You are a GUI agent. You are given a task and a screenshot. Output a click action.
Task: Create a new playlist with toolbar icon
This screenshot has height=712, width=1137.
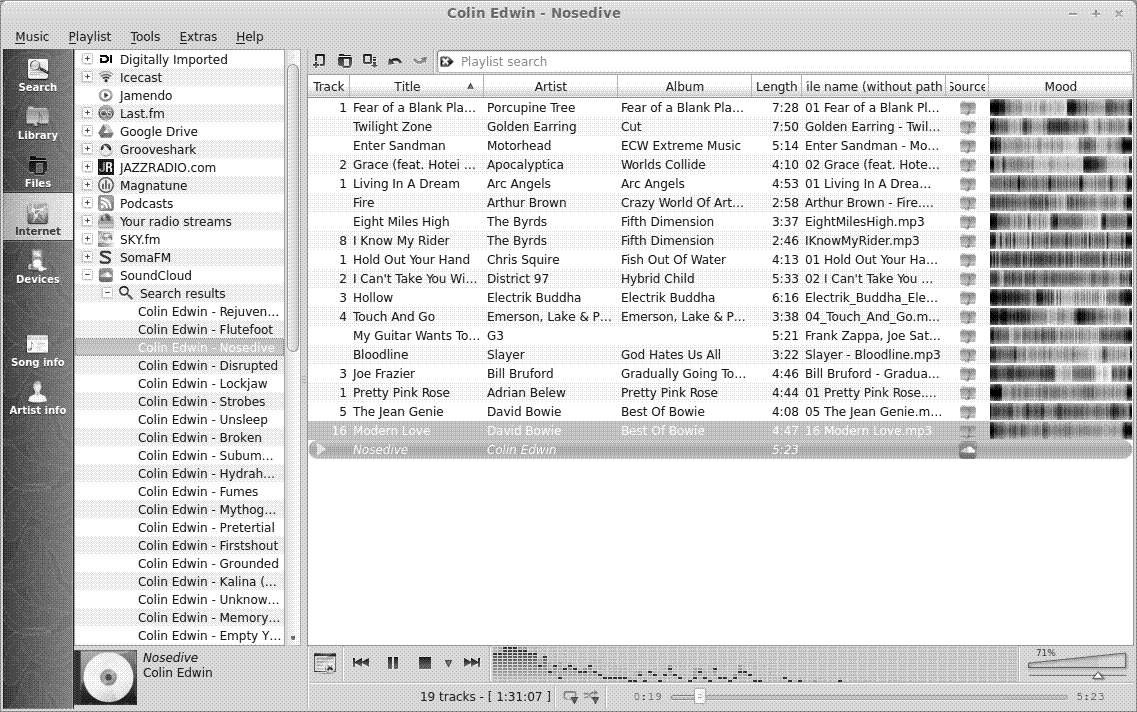(320, 61)
